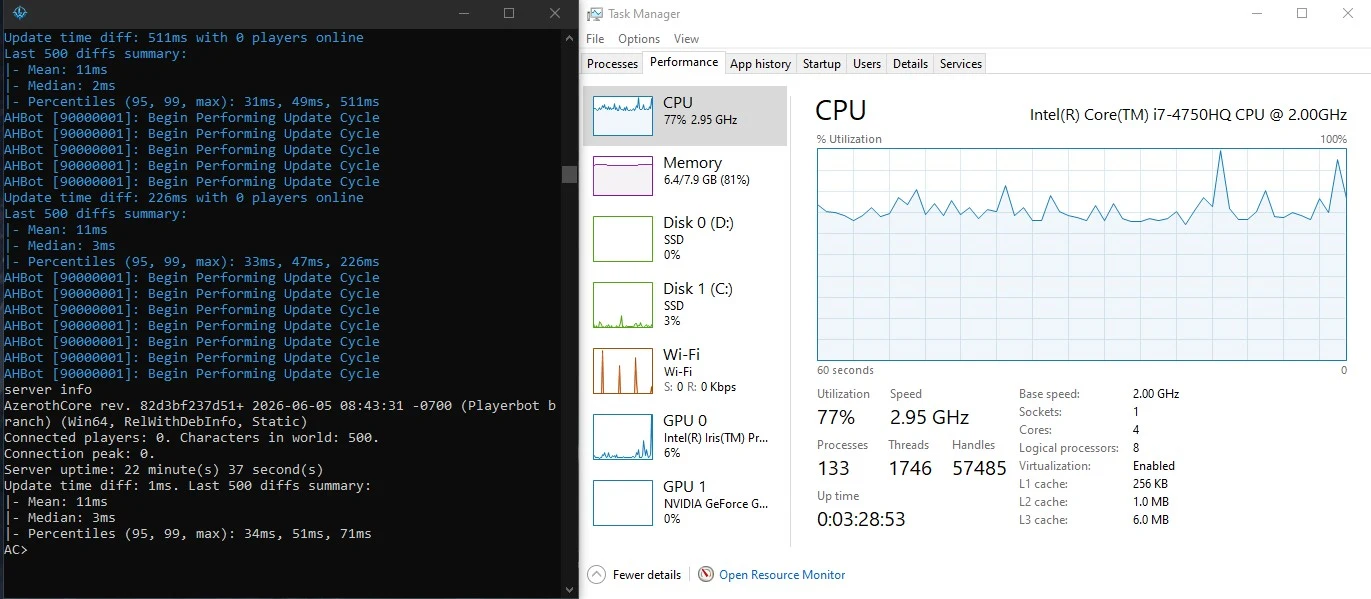Click the L3 cache 6.0 MB value
This screenshot has height=599, width=1371.
[1150, 520]
